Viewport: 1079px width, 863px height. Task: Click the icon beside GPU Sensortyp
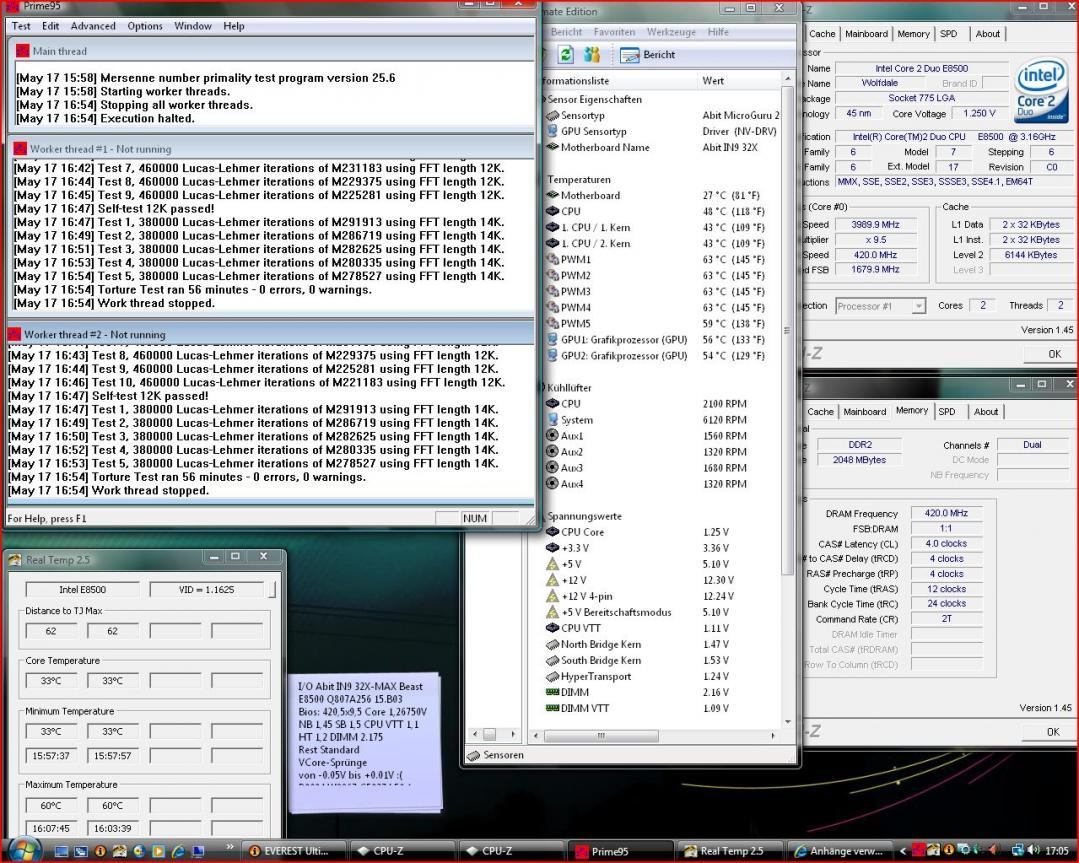click(552, 131)
